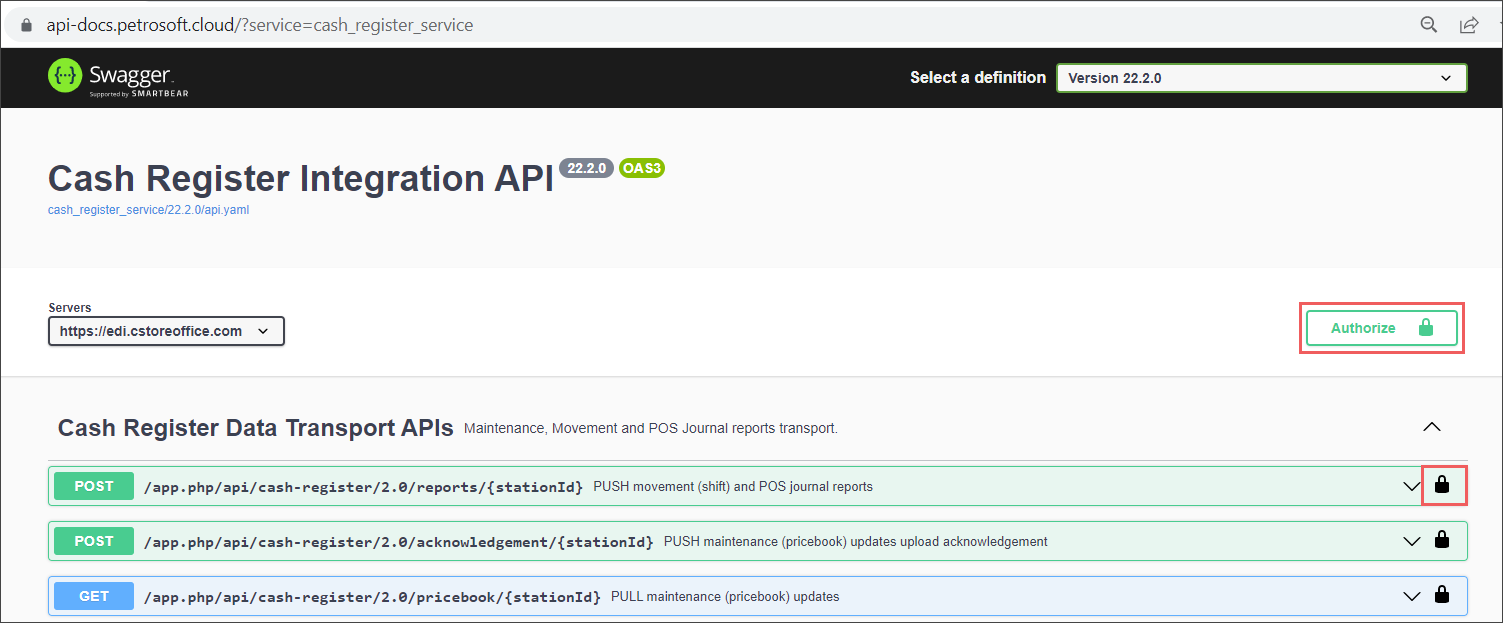Click the padlock icon inside the Authorize button

point(1424,327)
